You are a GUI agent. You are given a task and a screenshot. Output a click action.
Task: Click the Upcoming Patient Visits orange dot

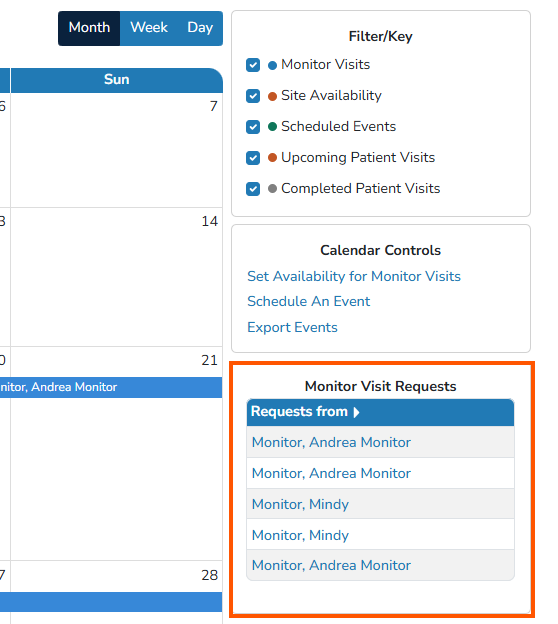272,158
